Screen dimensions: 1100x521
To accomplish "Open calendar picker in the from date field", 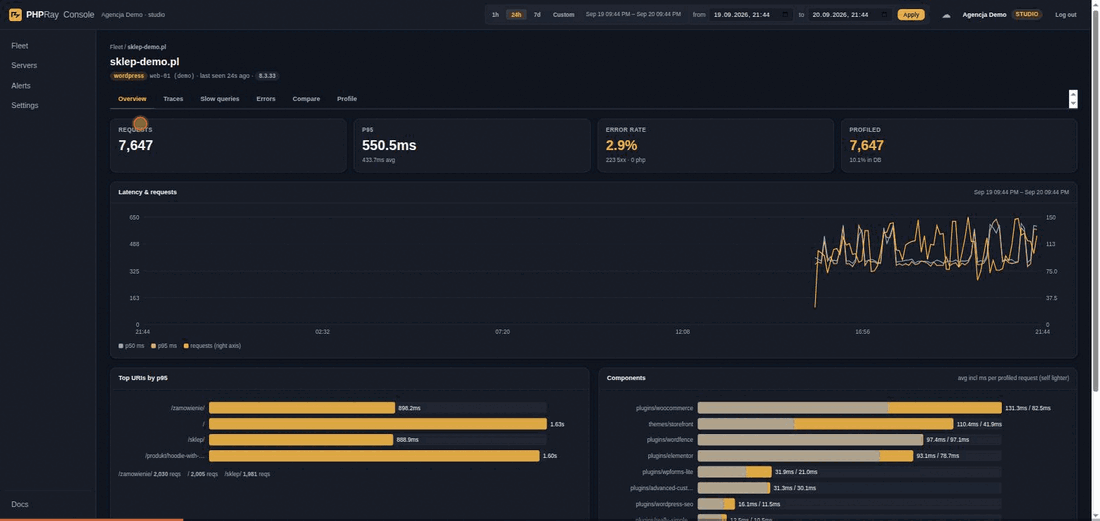I will (785, 15).
